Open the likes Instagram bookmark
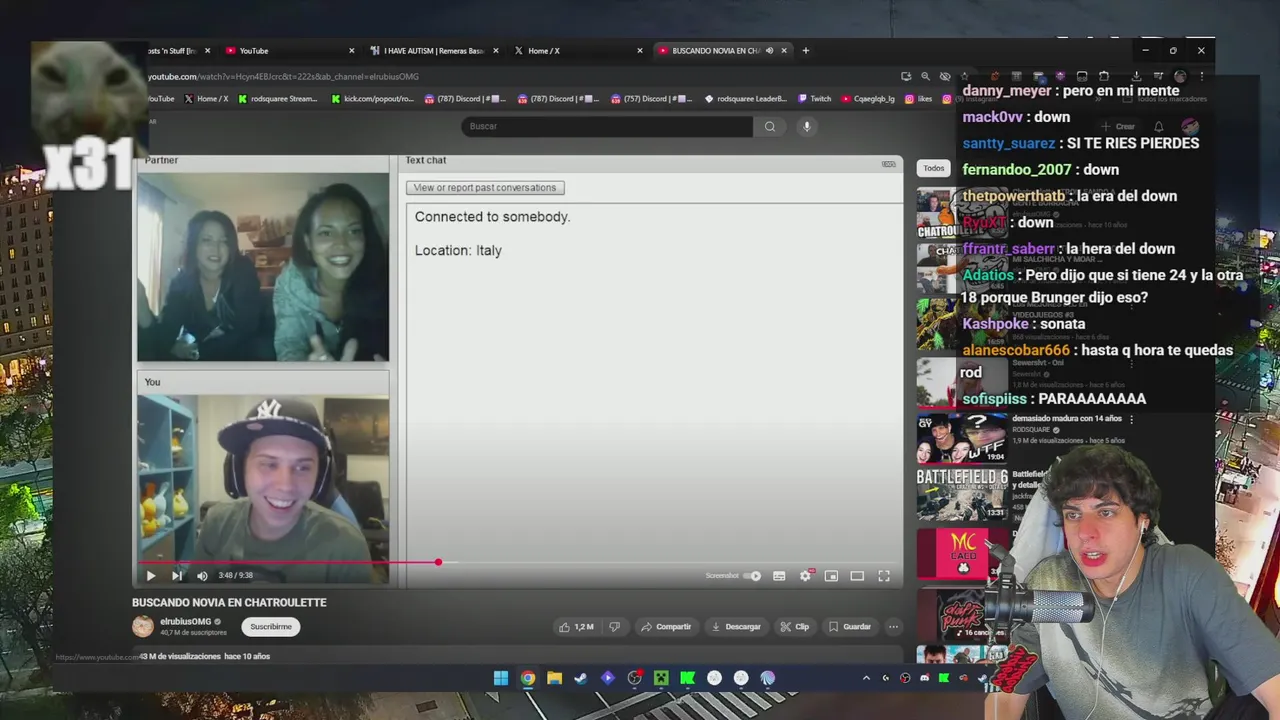 (x=918, y=99)
